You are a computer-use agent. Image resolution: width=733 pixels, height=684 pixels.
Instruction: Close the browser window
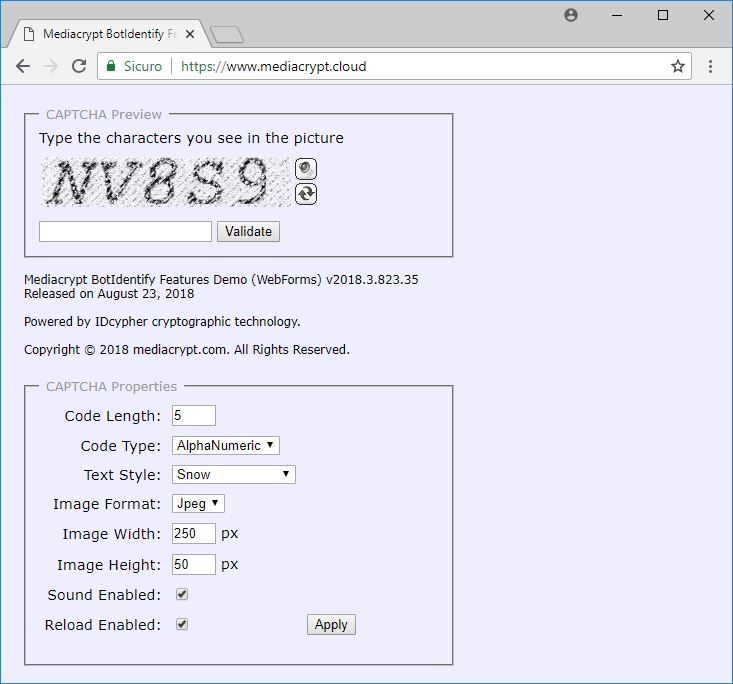point(709,15)
